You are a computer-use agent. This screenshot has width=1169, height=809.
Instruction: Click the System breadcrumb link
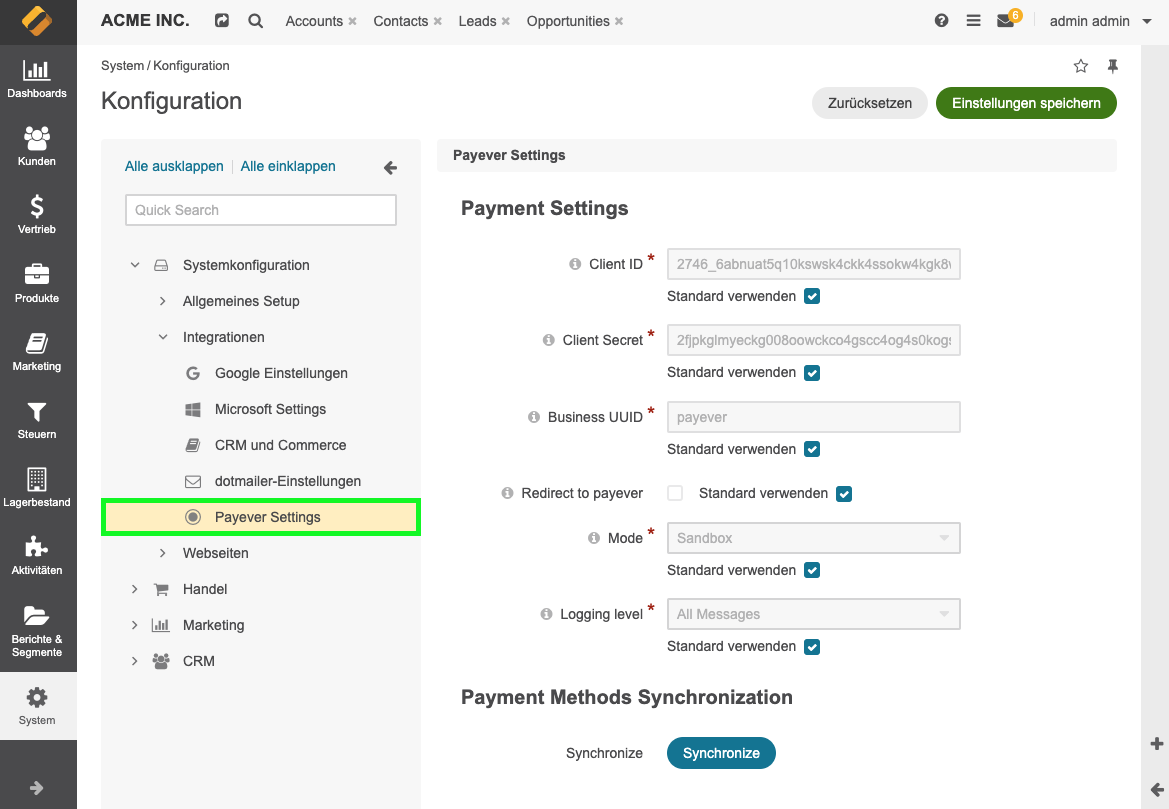pyautogui.click(x=122, y=66)
